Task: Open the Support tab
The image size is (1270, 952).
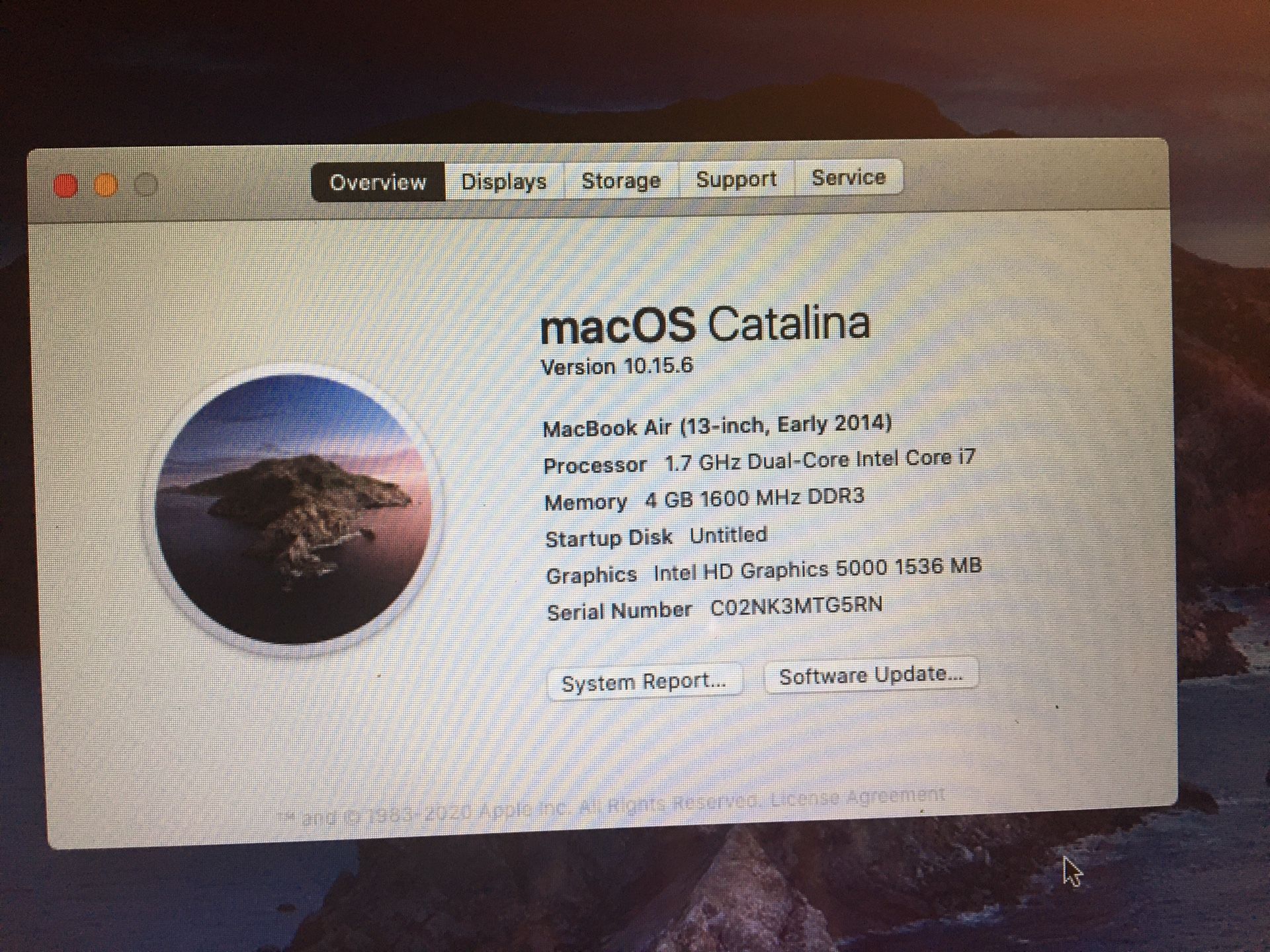Action: (736, 178)
